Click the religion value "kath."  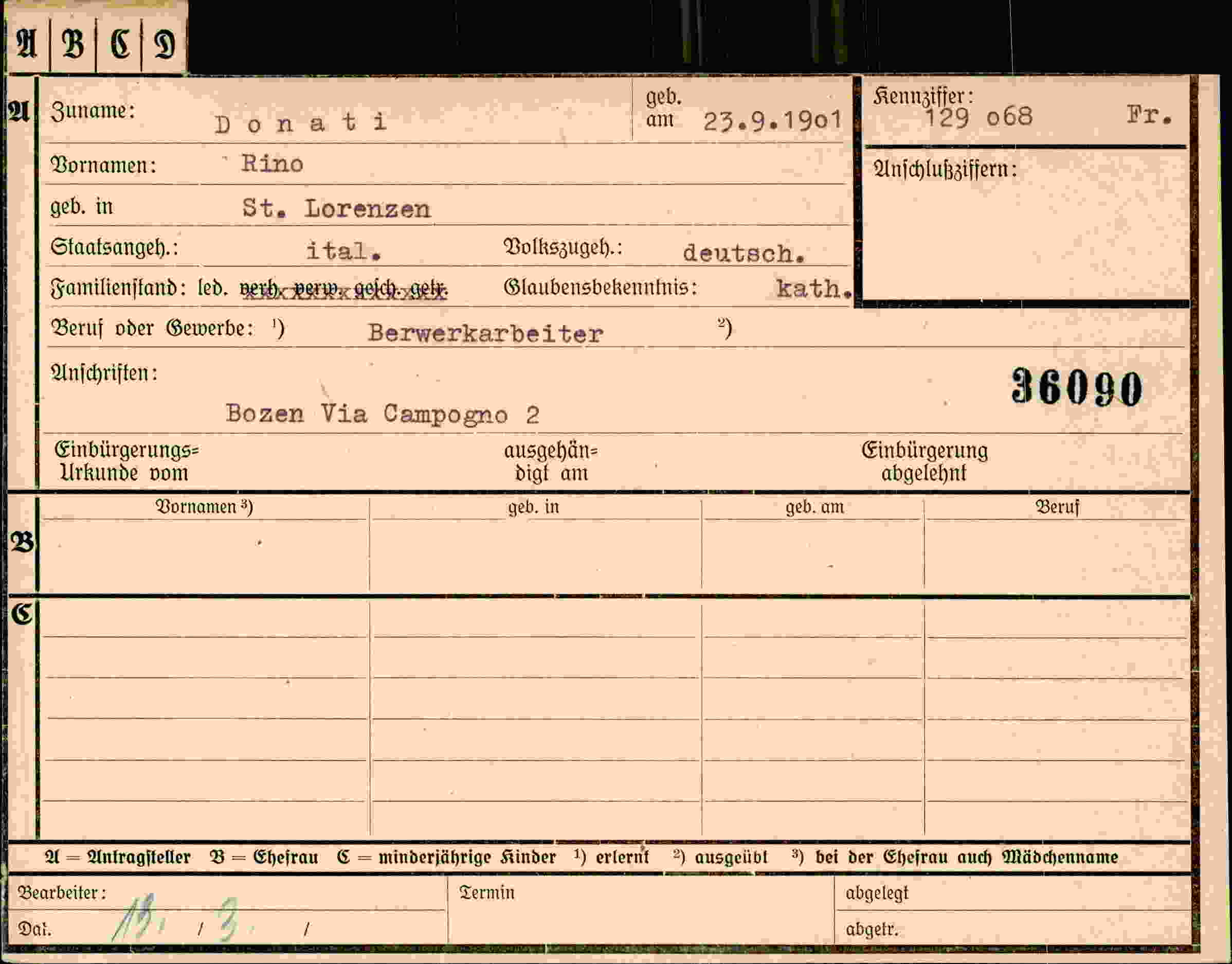814,289
